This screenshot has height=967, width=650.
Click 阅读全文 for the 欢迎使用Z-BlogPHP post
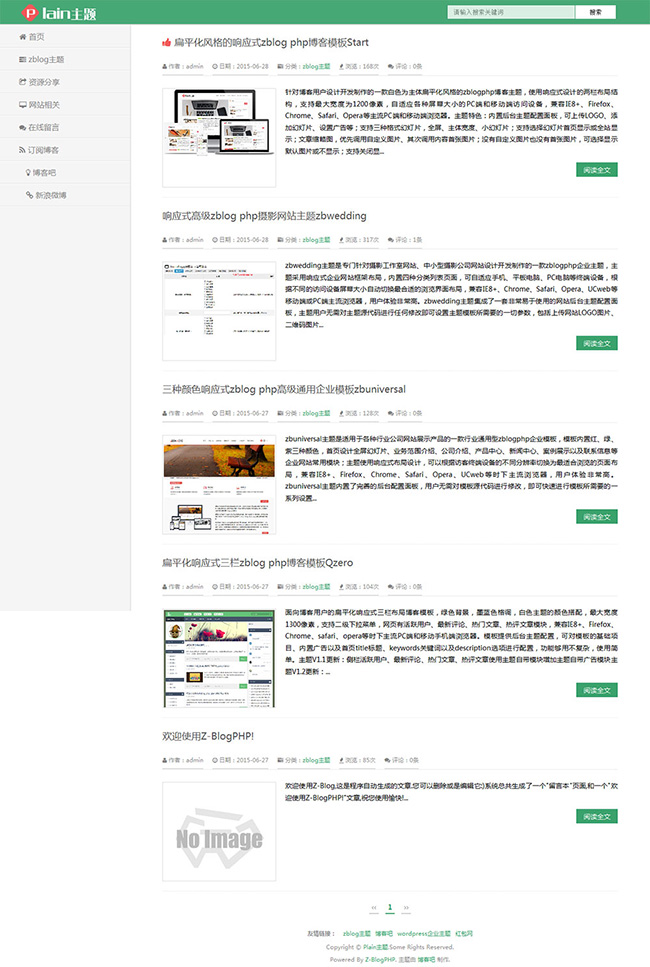[x=596, y=817]
